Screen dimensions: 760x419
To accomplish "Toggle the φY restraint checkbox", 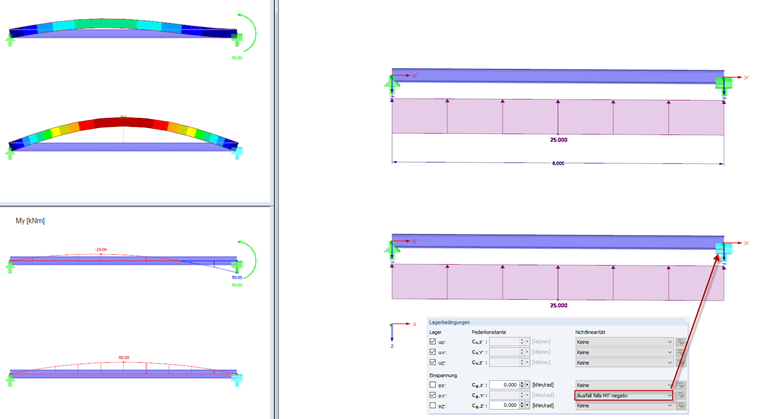I will click(x=432, y=395).
